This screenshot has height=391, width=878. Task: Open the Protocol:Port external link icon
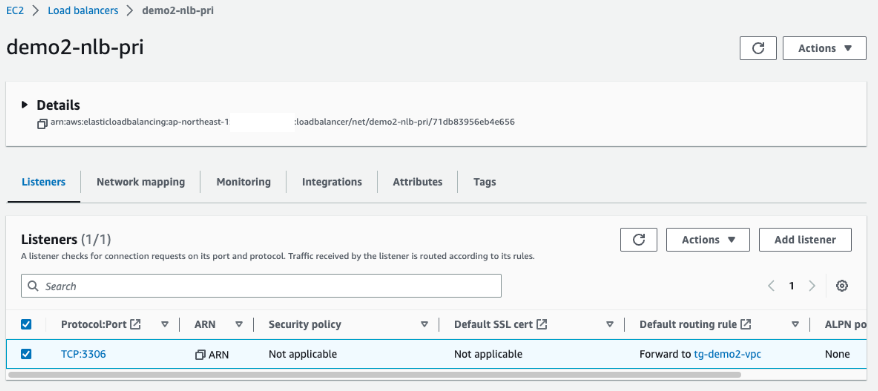point(135,324)
